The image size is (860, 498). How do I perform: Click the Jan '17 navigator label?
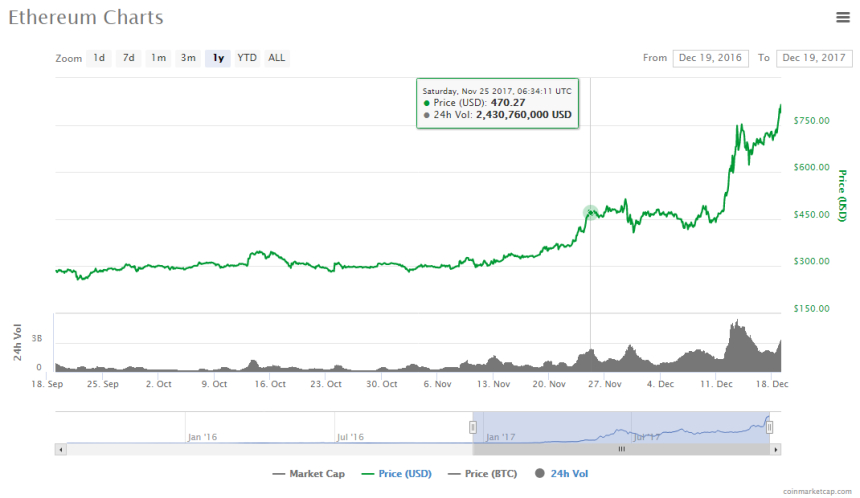[500, 437]
